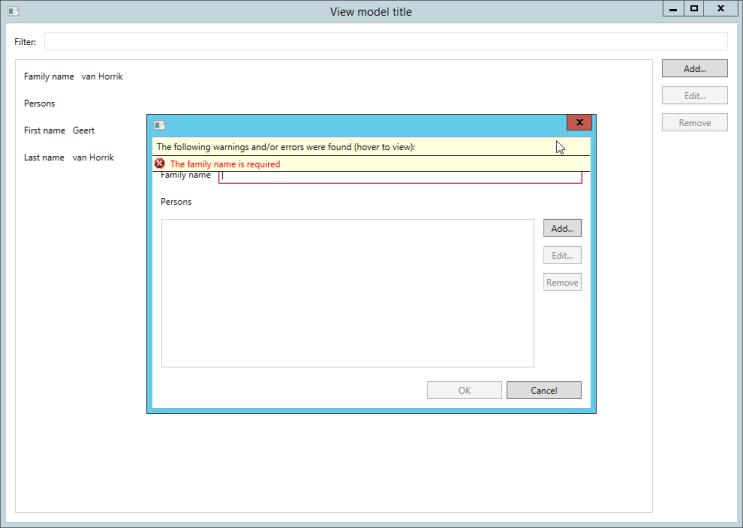Close the View model title window
Viewport: 743px width, 528px height.
(721, 9)
